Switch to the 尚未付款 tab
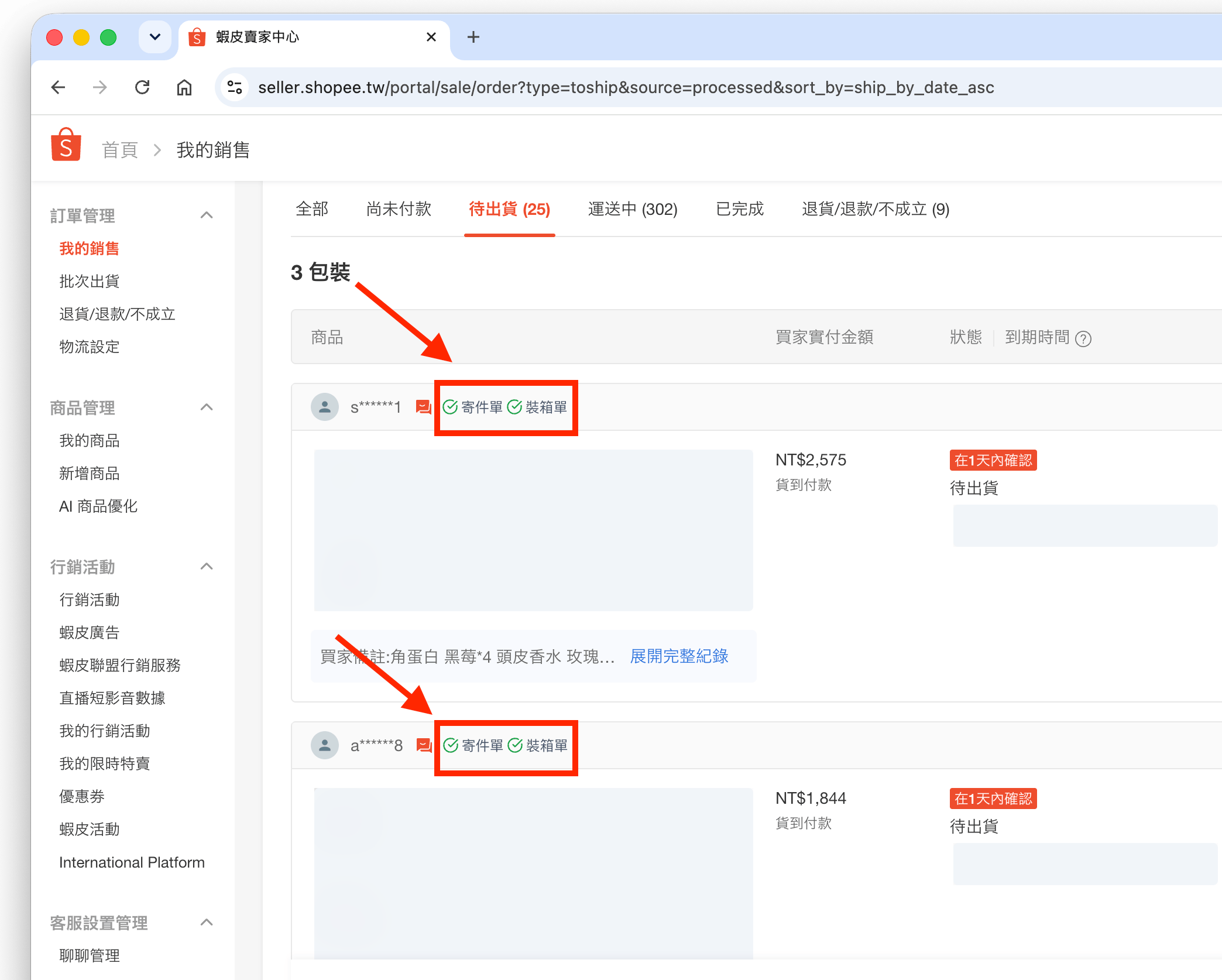Screen dimensions: 1222x980 [x=399, y=209]
